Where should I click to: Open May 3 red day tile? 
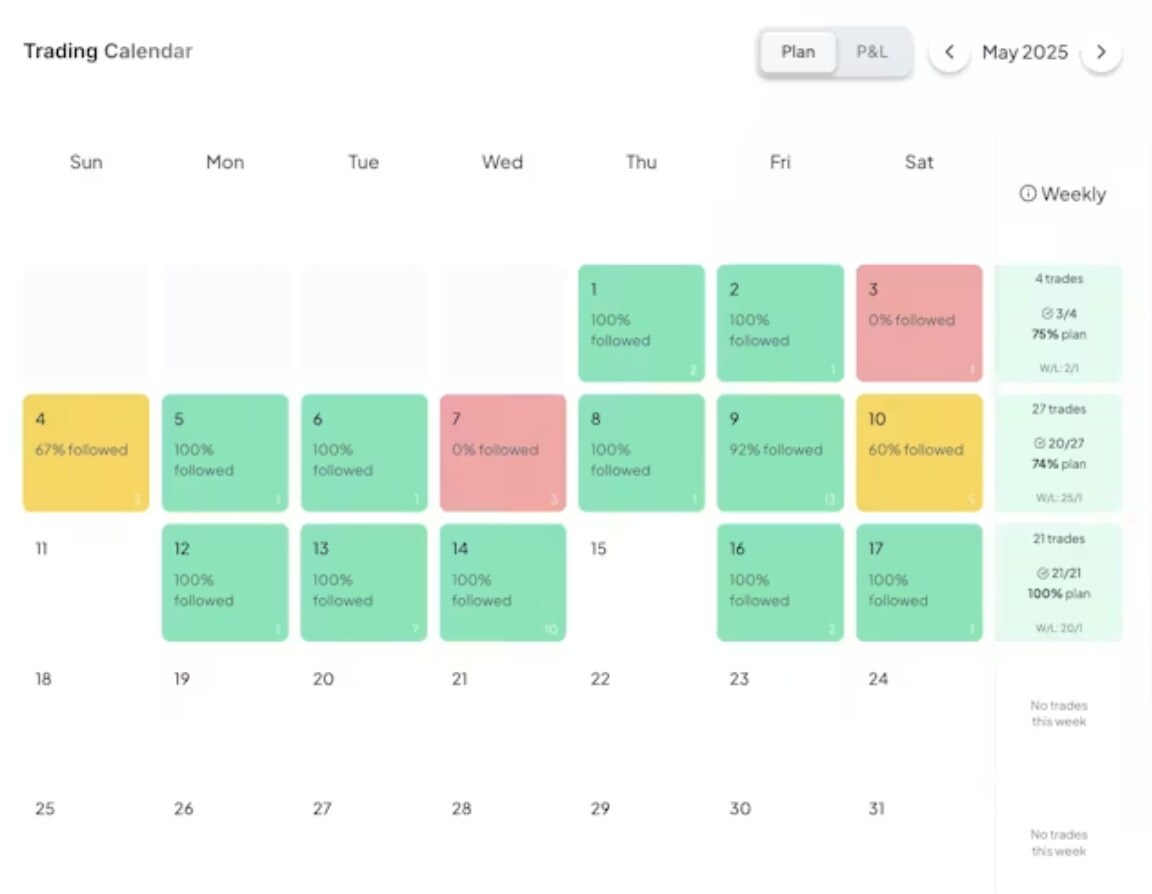pyautogui.click(x=919, y=323)
